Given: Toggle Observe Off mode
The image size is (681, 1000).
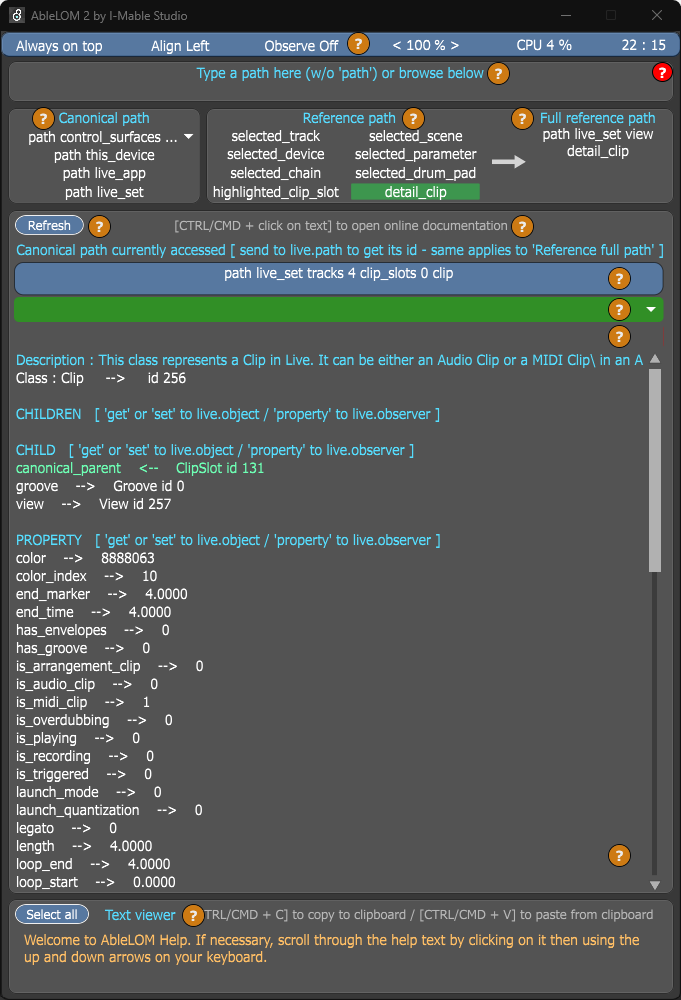Looking at the screenshot, I should [301, 46].
